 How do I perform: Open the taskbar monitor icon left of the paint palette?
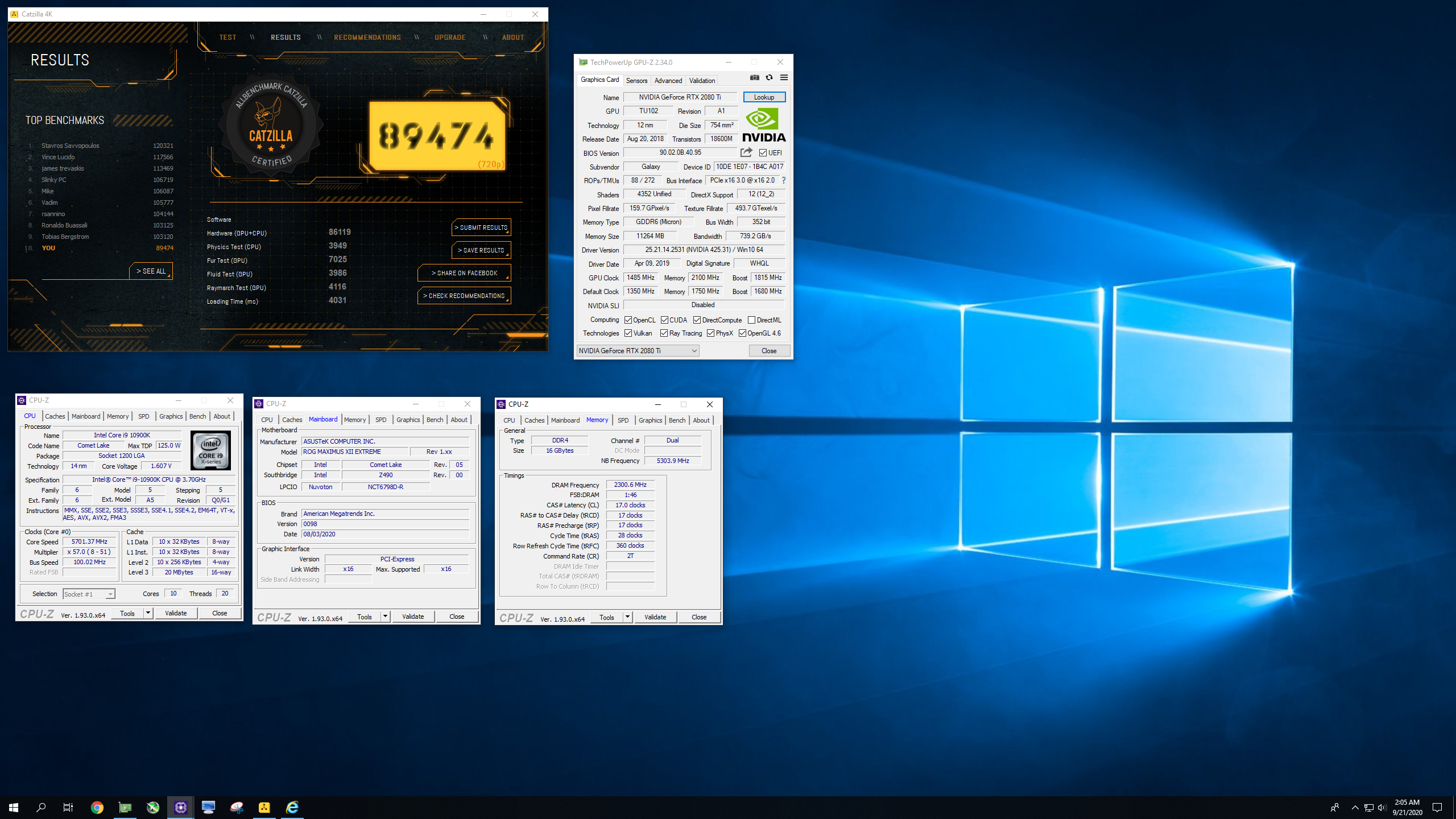(209, 807)
